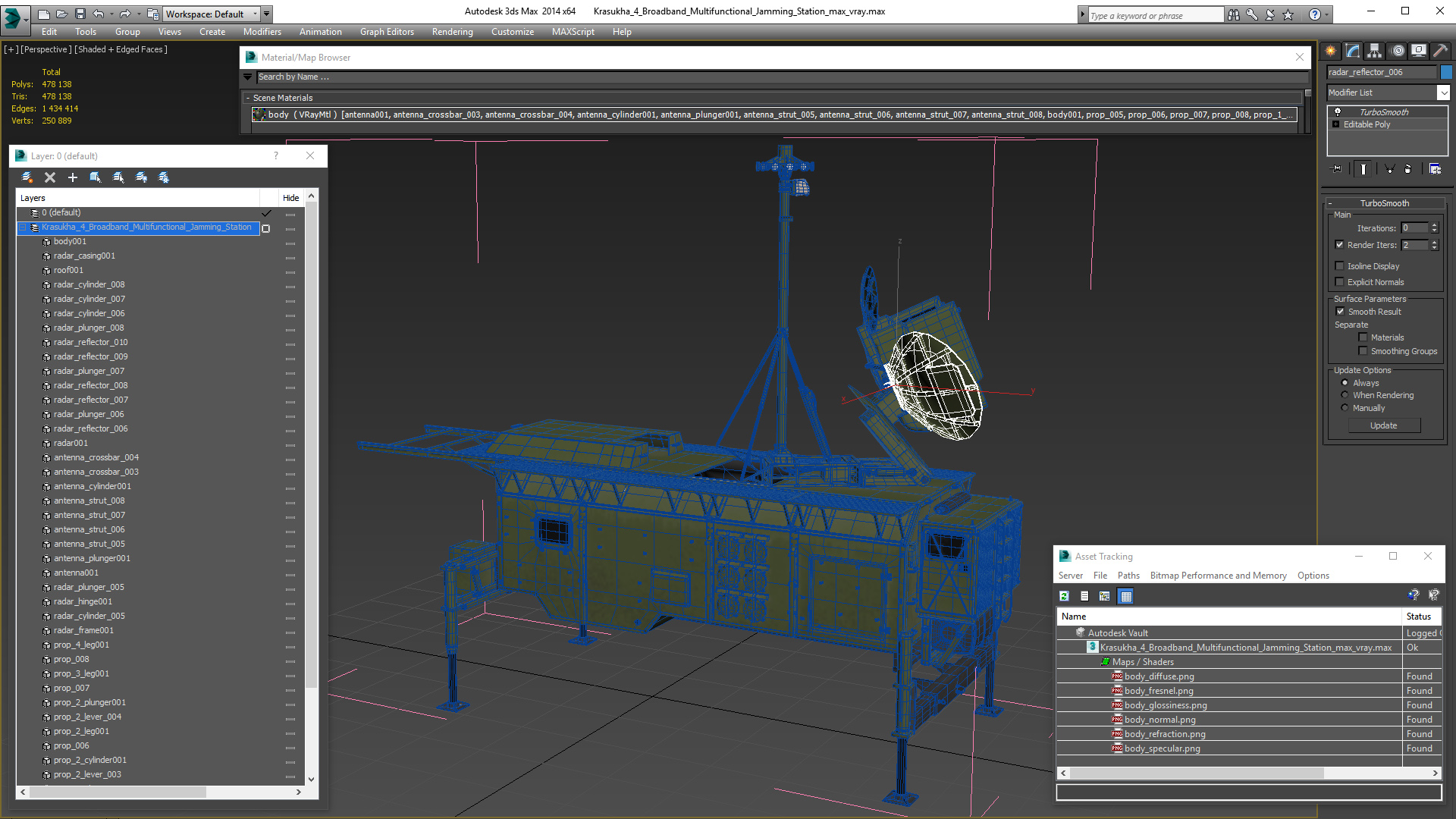The height and width of the screenshot is (819, 1456).
Task: Click the object color swatch beside name field
Action: click(1446, 72)
